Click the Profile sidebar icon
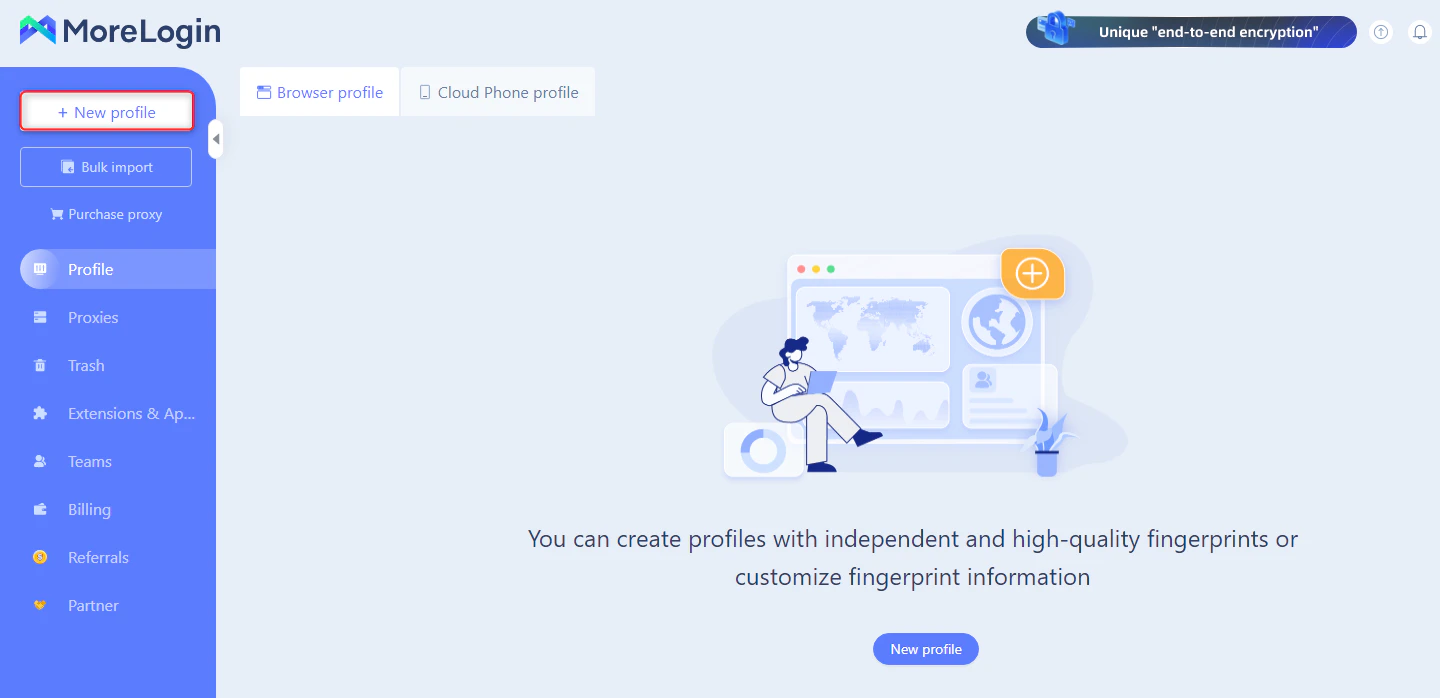Viewport: 1440px width, 698px height. coord(40,269)
